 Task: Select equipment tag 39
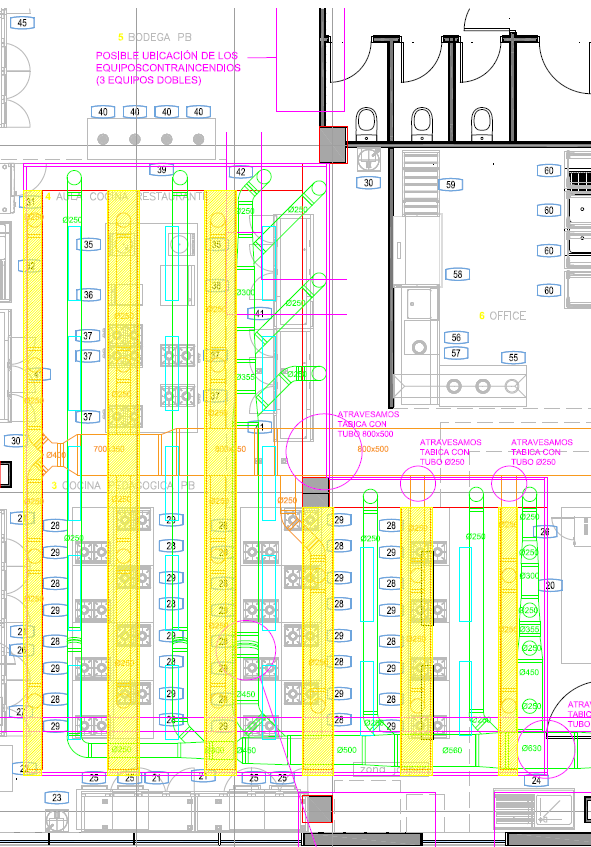pos(162,170)
